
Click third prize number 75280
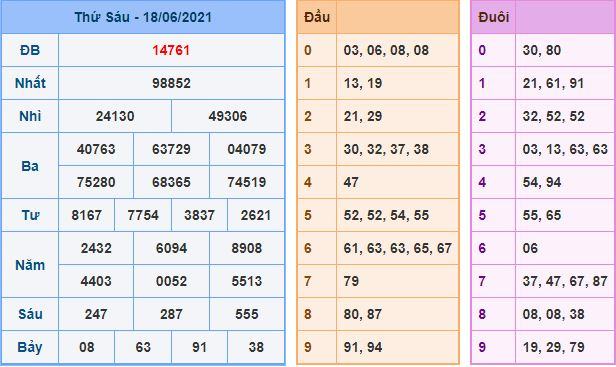(96, 182)
